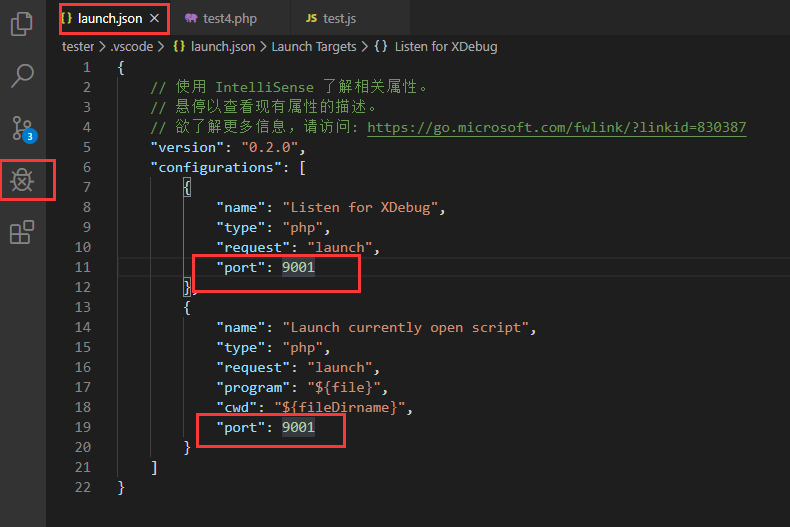The height and width of the screenshot is (527, 790).
Task: Expand the .vscode breadcrumb item
Action: tap(131, 46)
